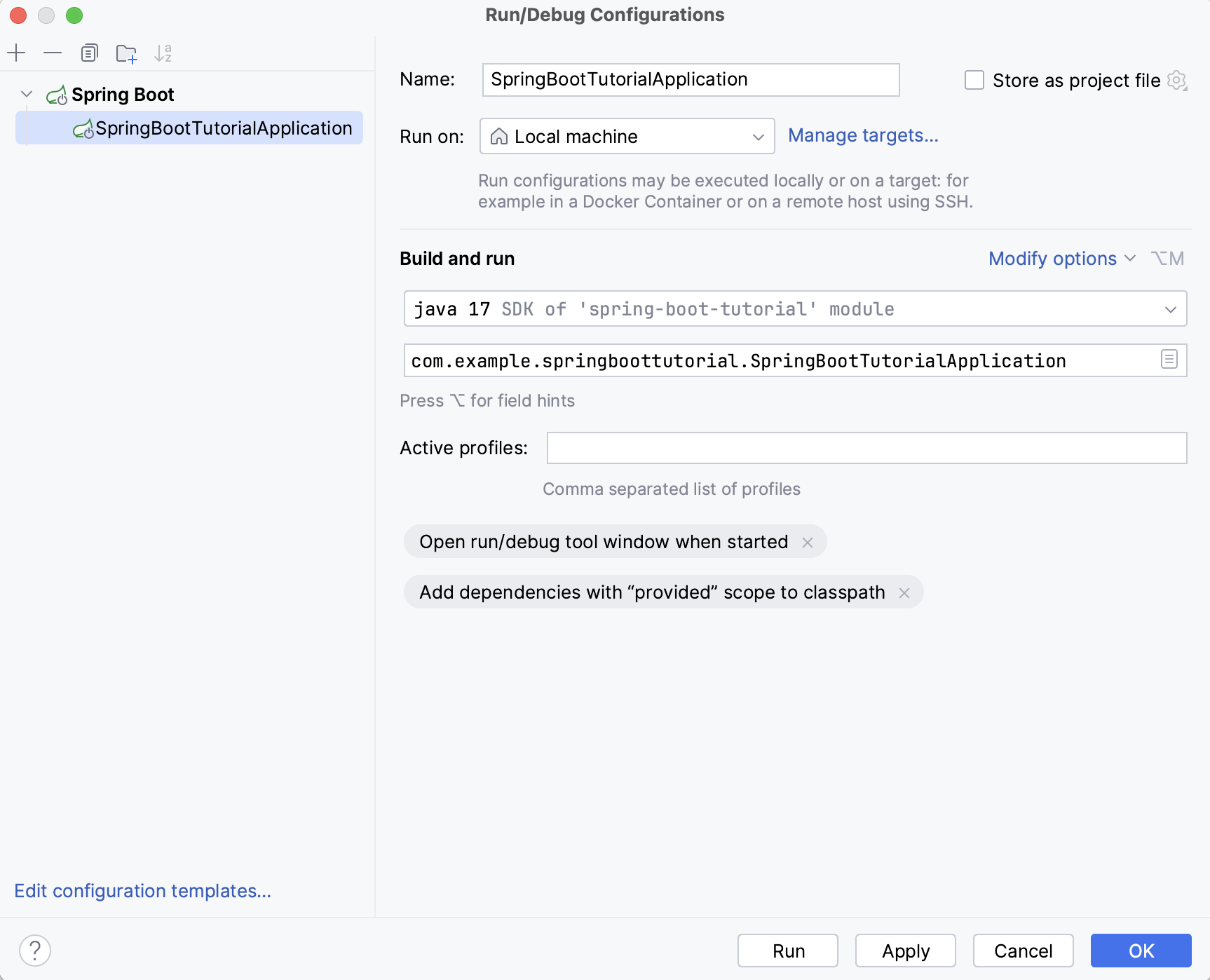The height and width of the screenshot is (980, 1210).
Task: Sort configurations alphabetically
Action: [x=163, y=53]
